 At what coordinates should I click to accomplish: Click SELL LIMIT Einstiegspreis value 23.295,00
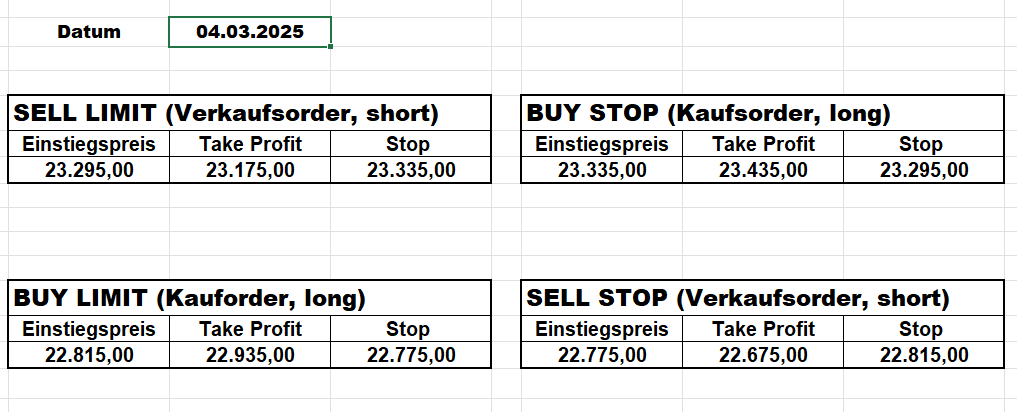click(x=89, y=170)
